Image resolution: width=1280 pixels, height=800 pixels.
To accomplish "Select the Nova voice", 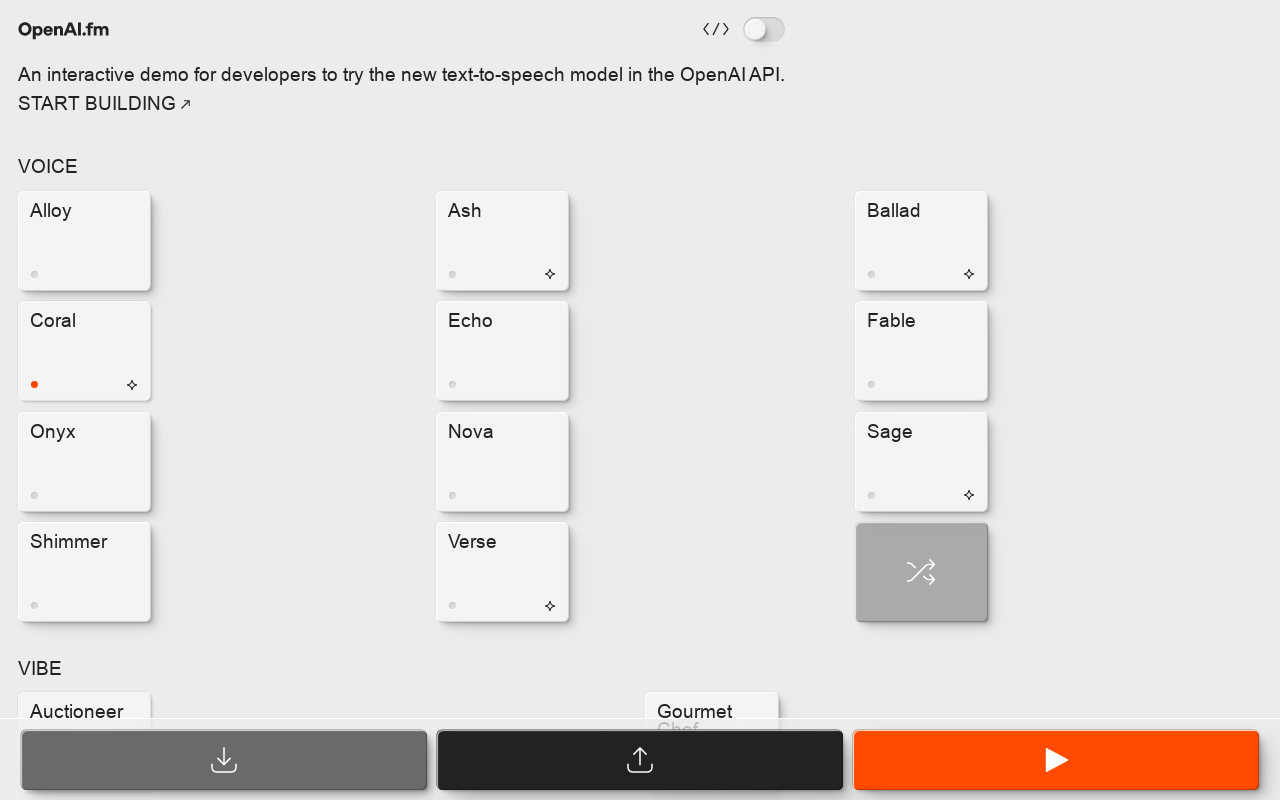I will point(502,462).
